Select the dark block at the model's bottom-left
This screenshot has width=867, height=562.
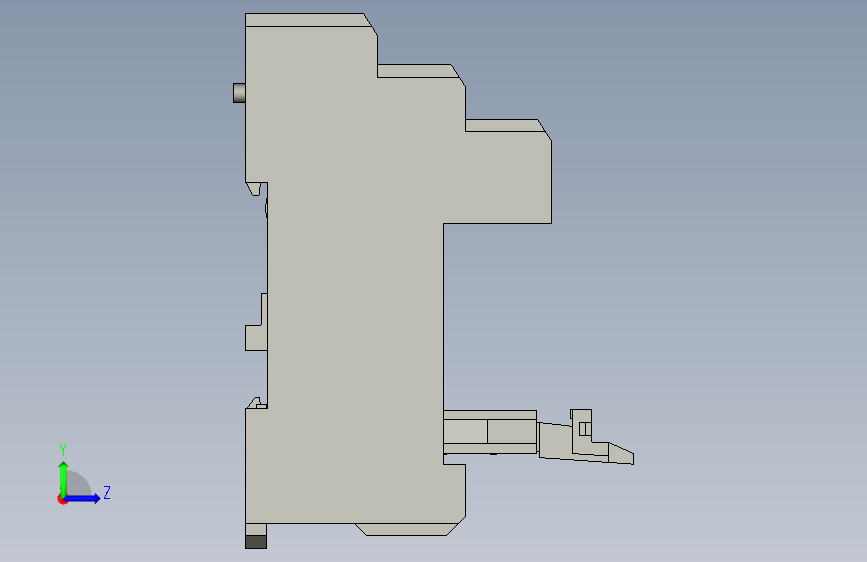coord(256,542)
